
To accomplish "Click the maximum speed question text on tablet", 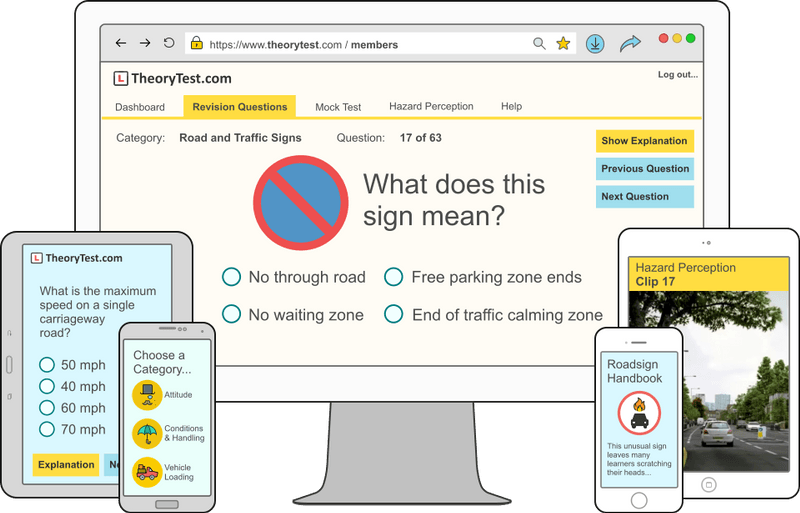I will (x=98, y=312).
